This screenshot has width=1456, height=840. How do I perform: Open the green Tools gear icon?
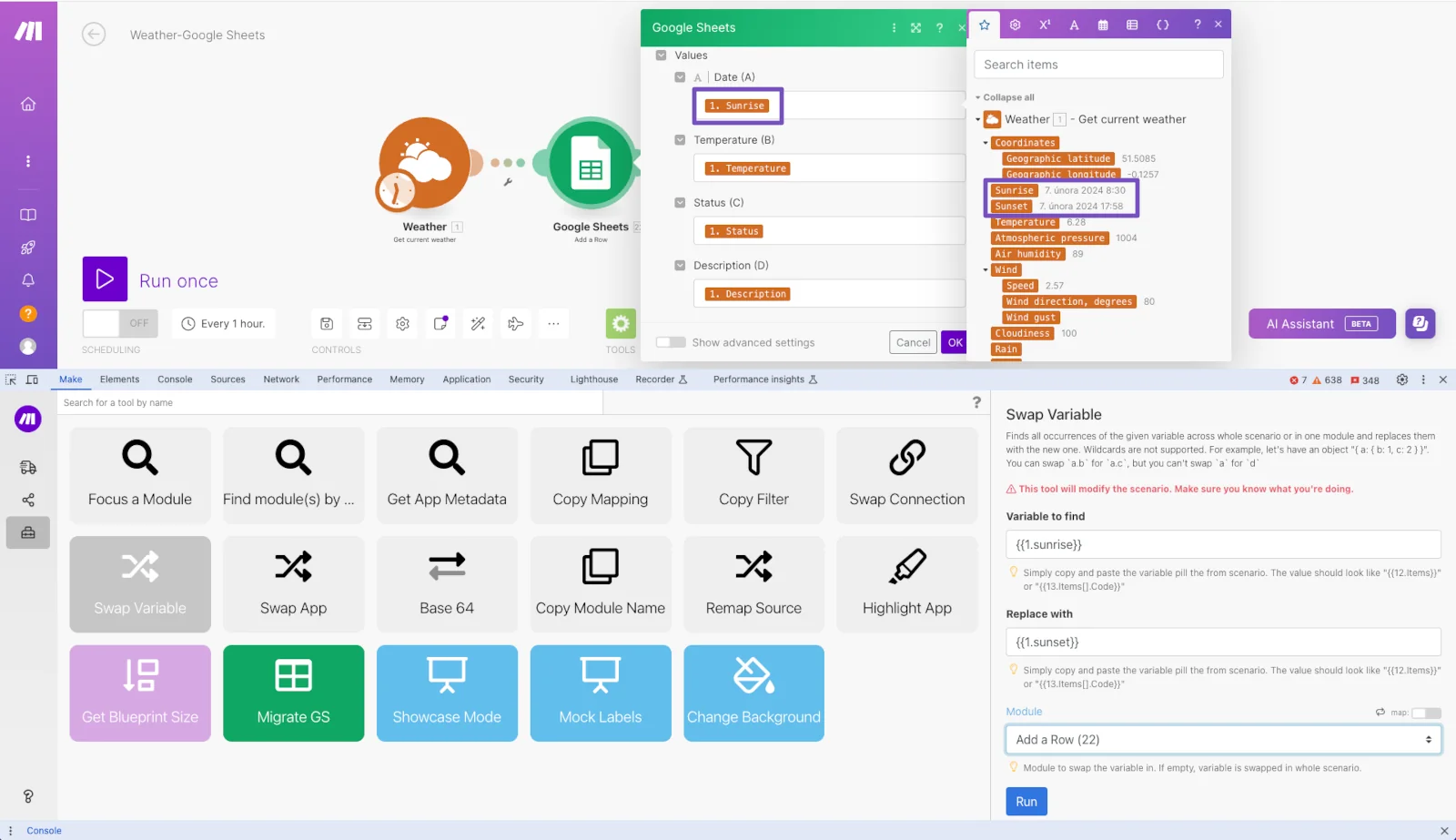[x=621, y=323]
